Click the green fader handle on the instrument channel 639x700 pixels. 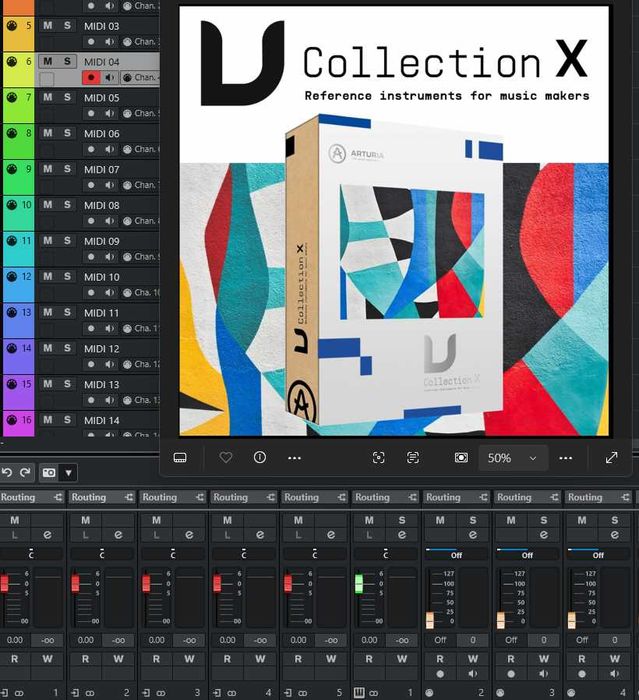point(359,583)
